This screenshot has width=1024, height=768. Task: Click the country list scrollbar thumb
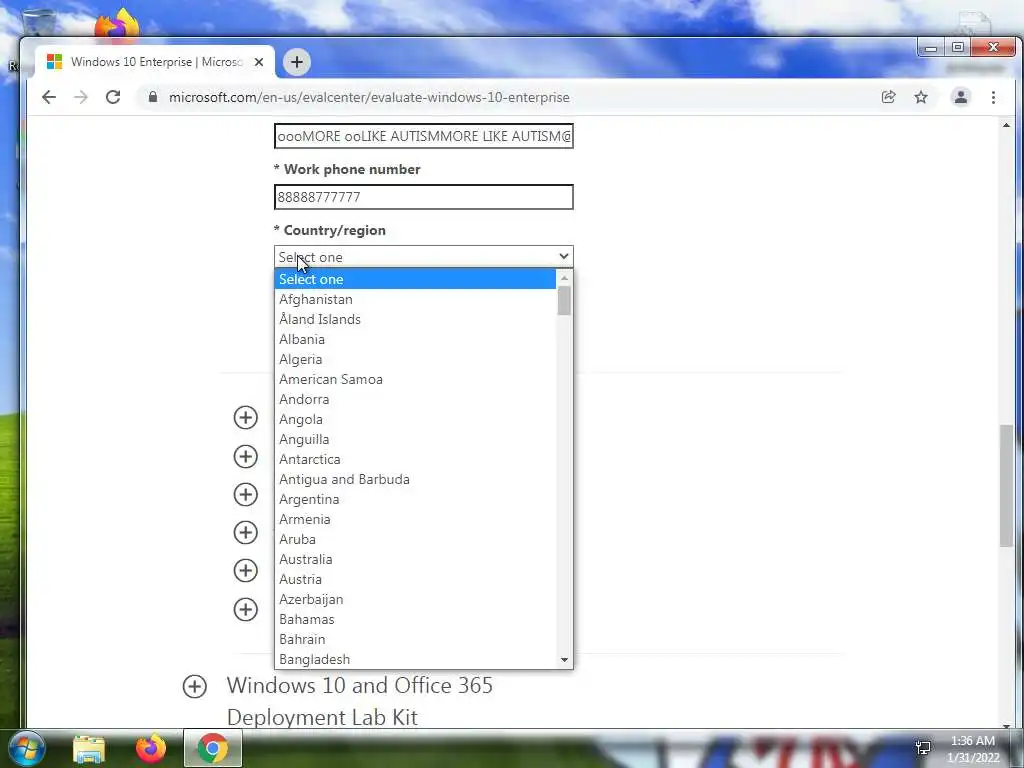point(564,300)
